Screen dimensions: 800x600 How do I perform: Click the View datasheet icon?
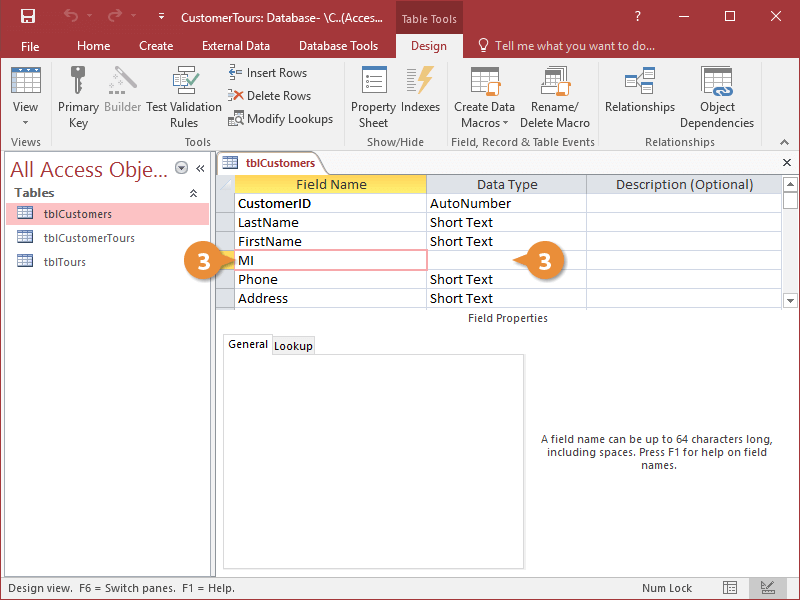click(26, 80)
